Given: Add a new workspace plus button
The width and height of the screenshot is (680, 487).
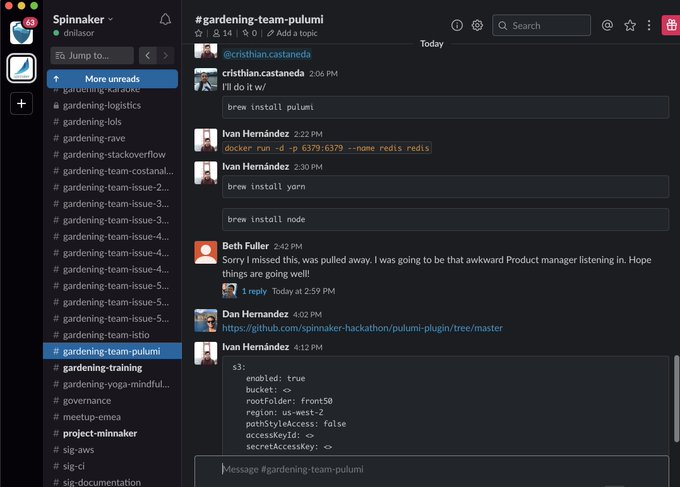Looking at the screenshot, I should [21, 103].
